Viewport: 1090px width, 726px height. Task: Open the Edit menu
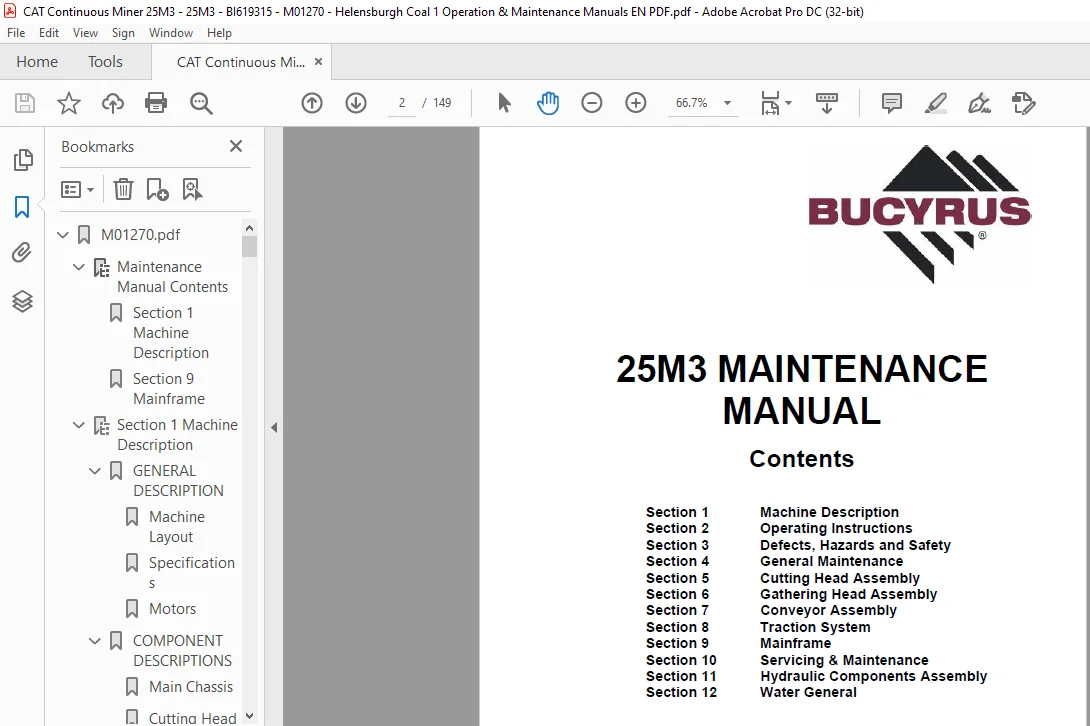(49, 33)
